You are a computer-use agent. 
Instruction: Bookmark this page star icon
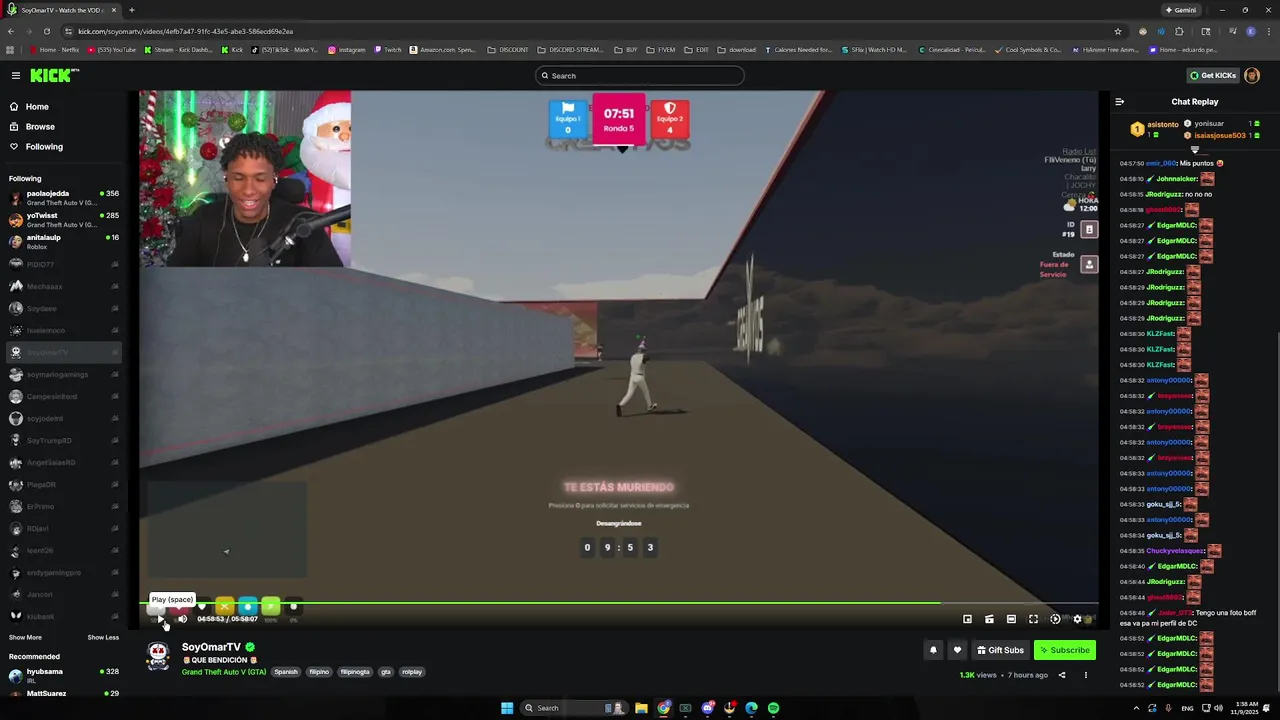click(1117, 31)
